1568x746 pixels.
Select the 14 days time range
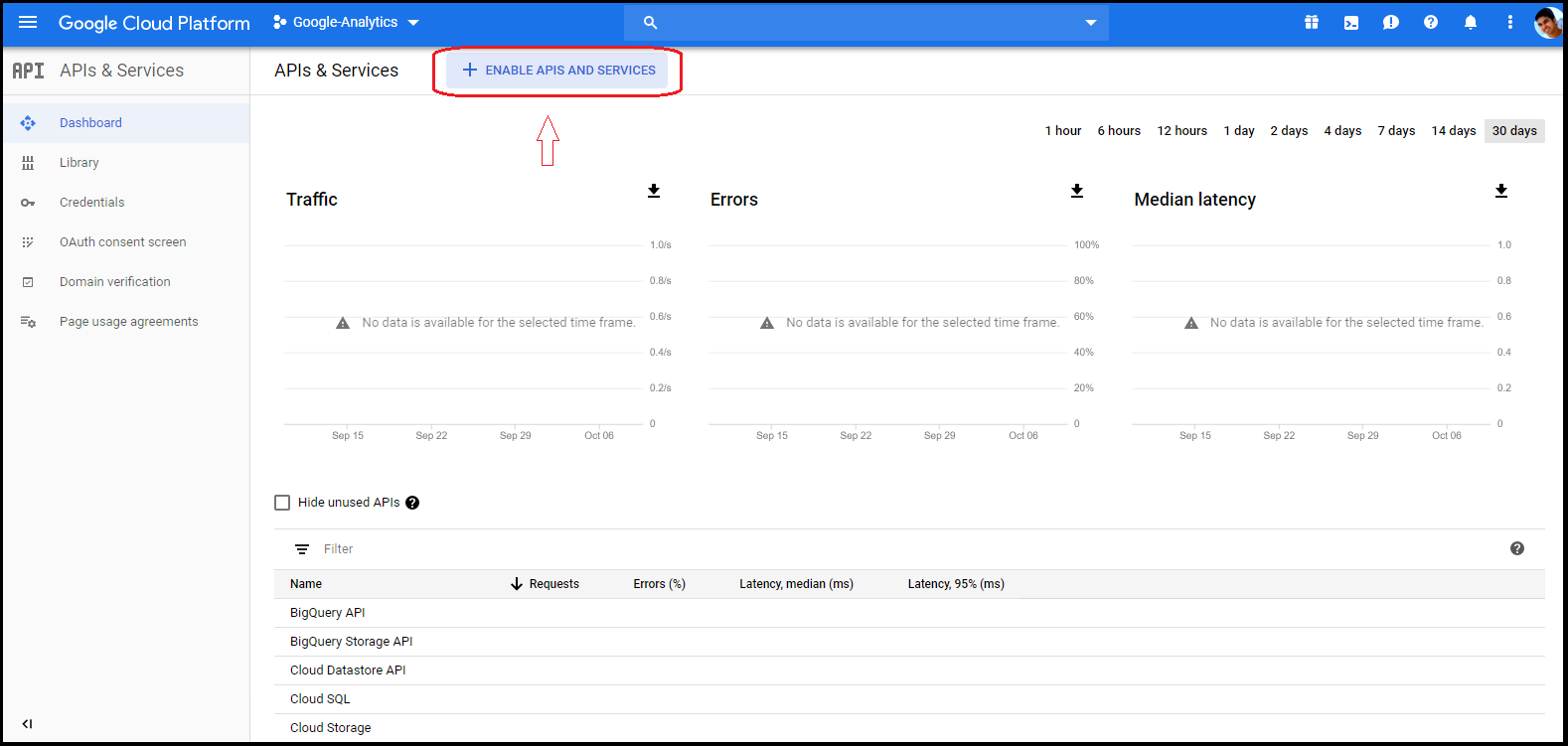1454,131
